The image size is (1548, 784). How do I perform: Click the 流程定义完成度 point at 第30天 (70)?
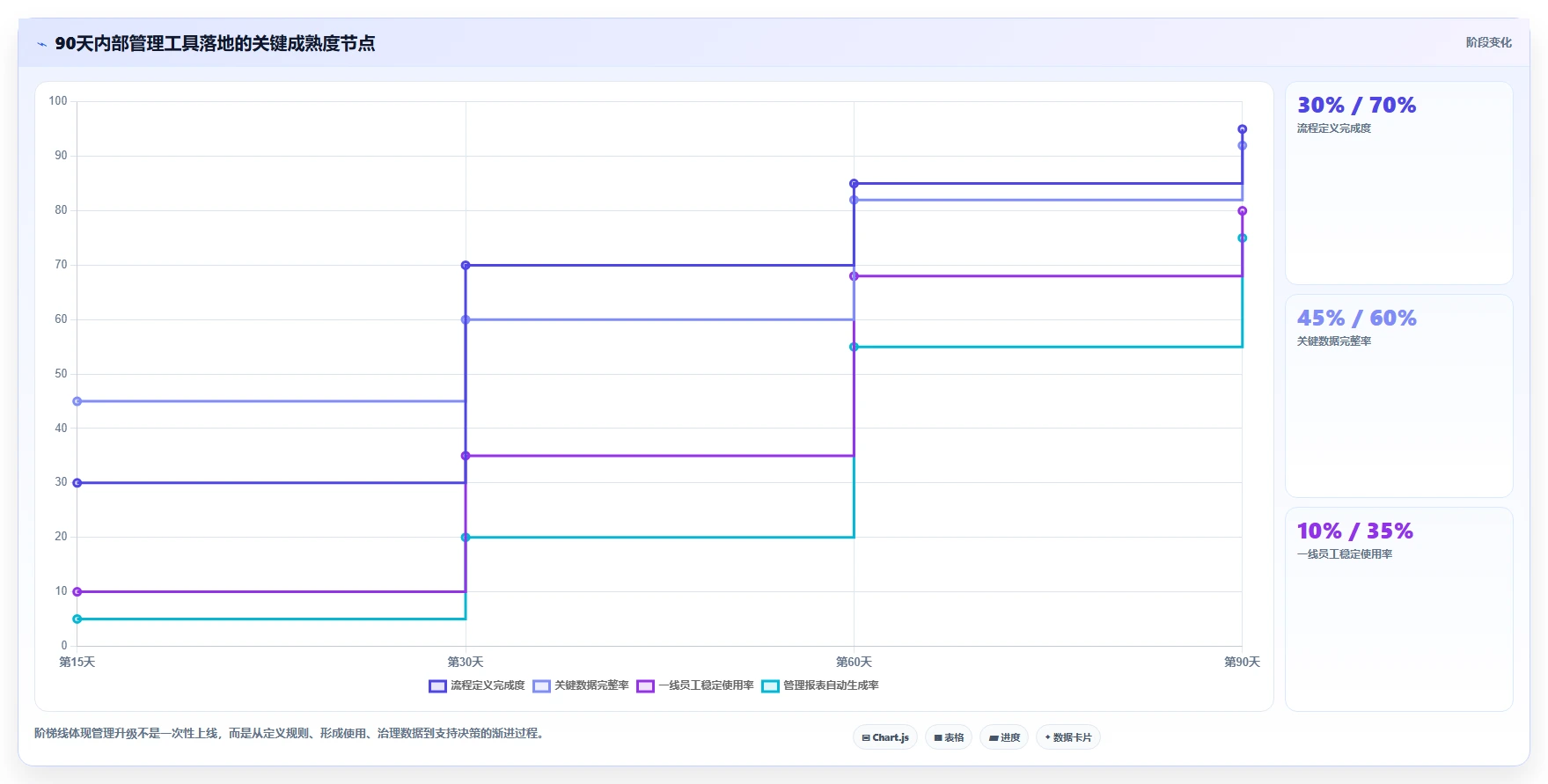point(466,265)
